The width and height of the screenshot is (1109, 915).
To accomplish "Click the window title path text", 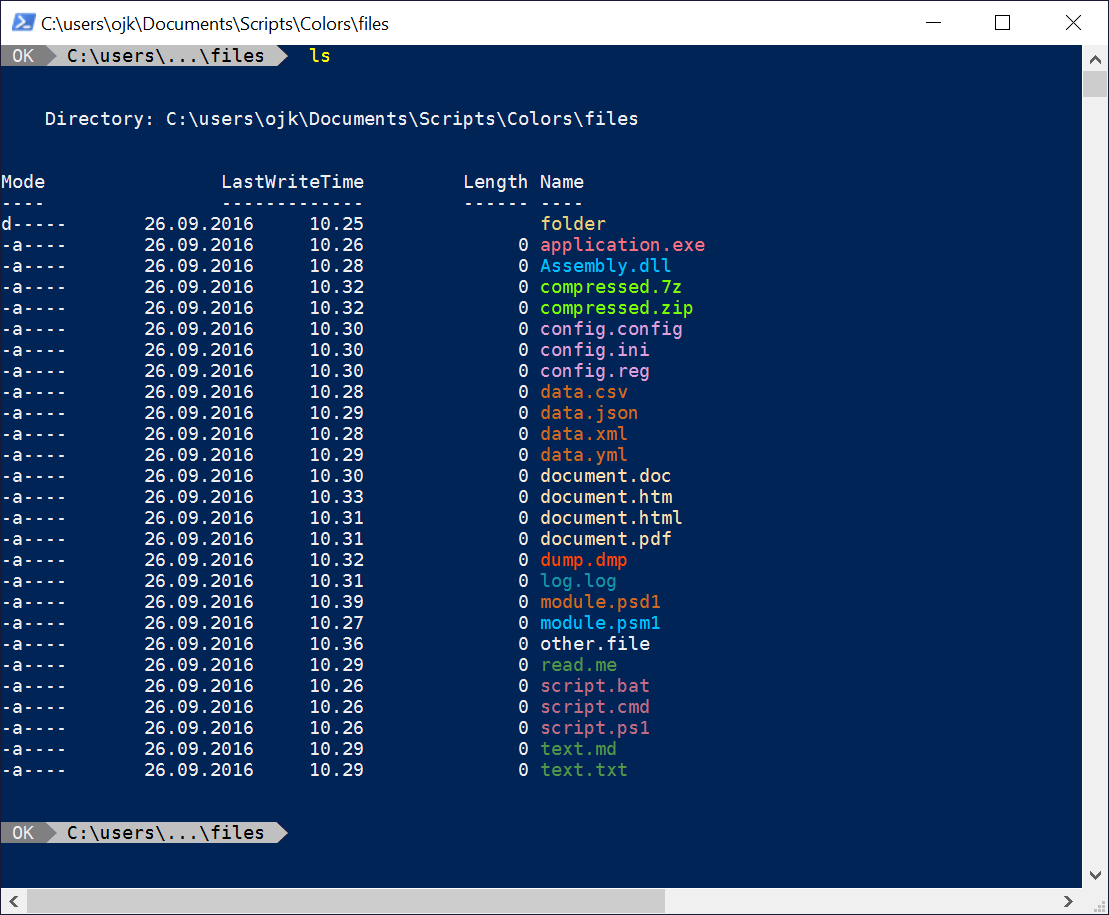I will 215,24.
